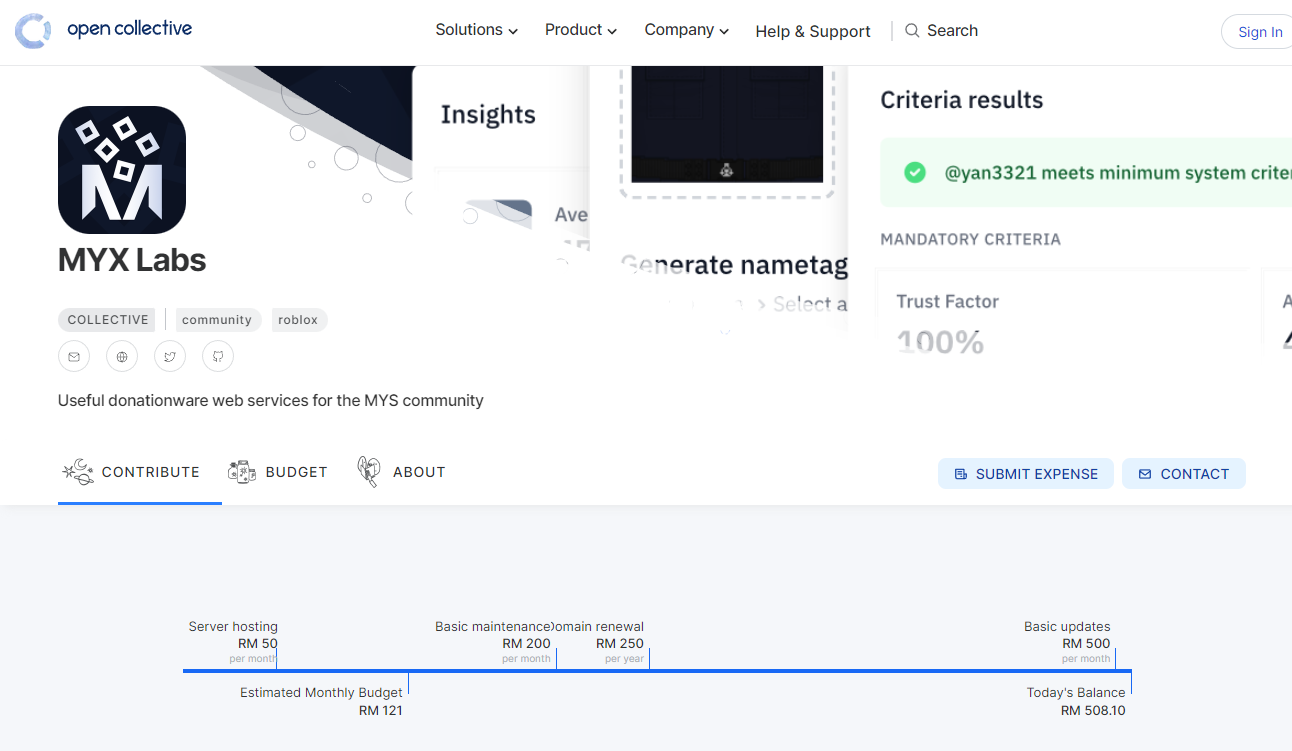Click the Basic maintenance RM 200 marker
1292x751 pixels.
click(493, 642)
